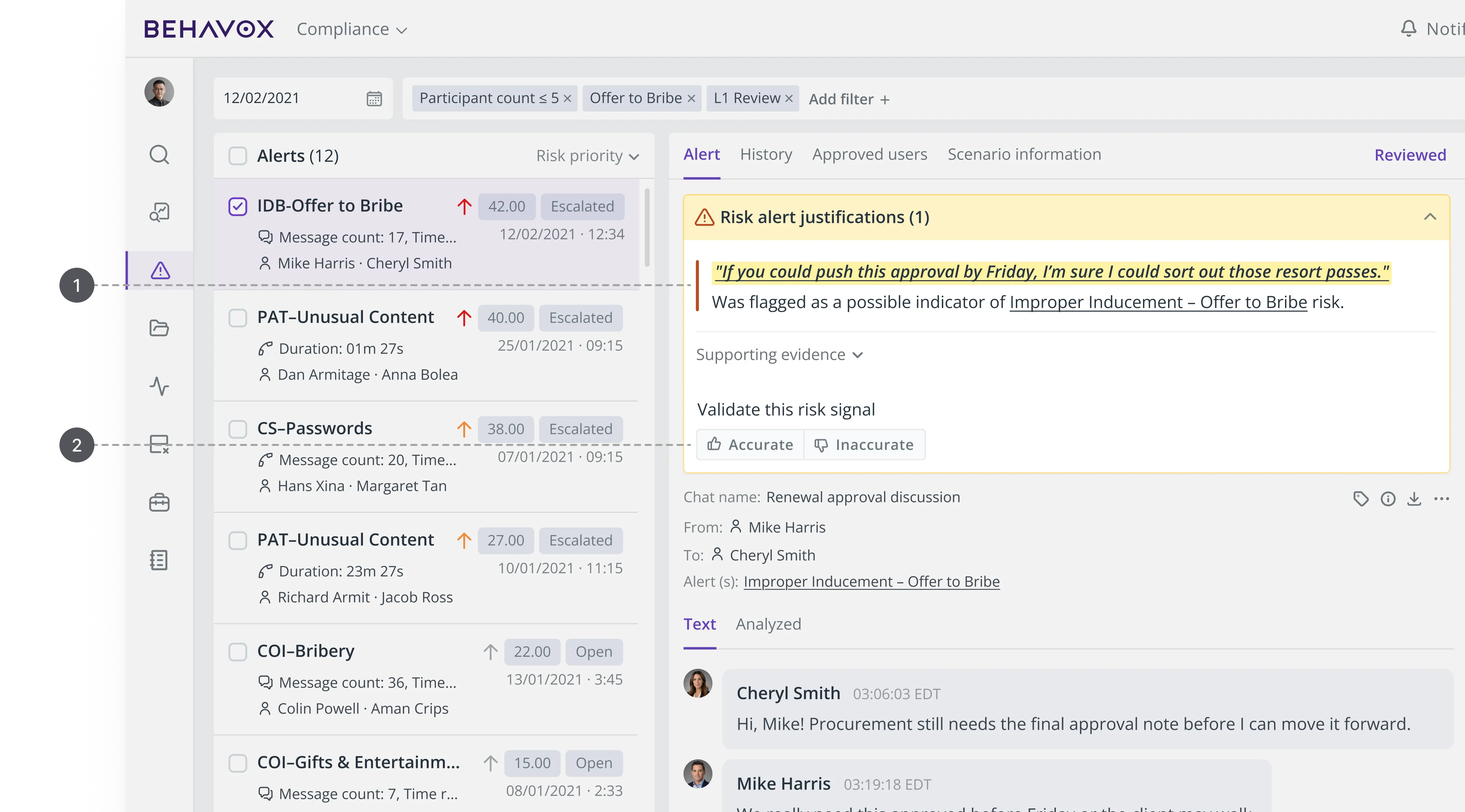Open the user profile avatar

159,92
